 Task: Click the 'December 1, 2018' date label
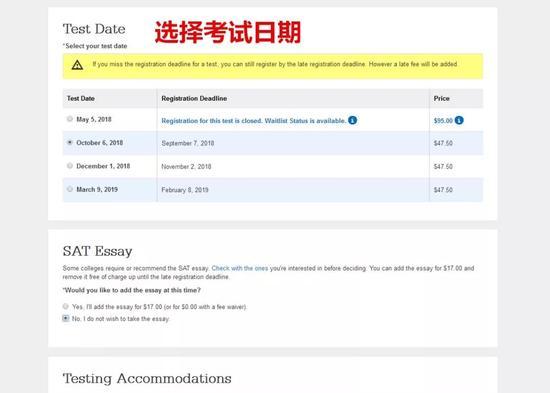click(x=103, y=166)
